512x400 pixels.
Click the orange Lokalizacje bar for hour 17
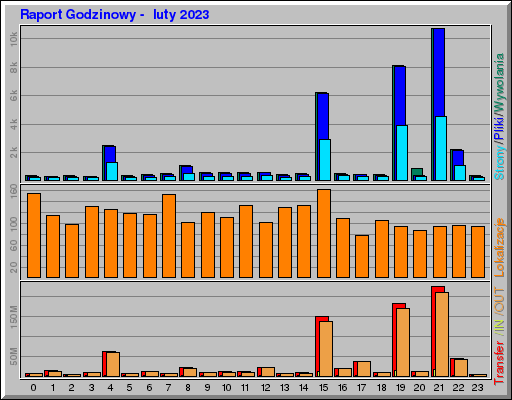tap(362, 256)
